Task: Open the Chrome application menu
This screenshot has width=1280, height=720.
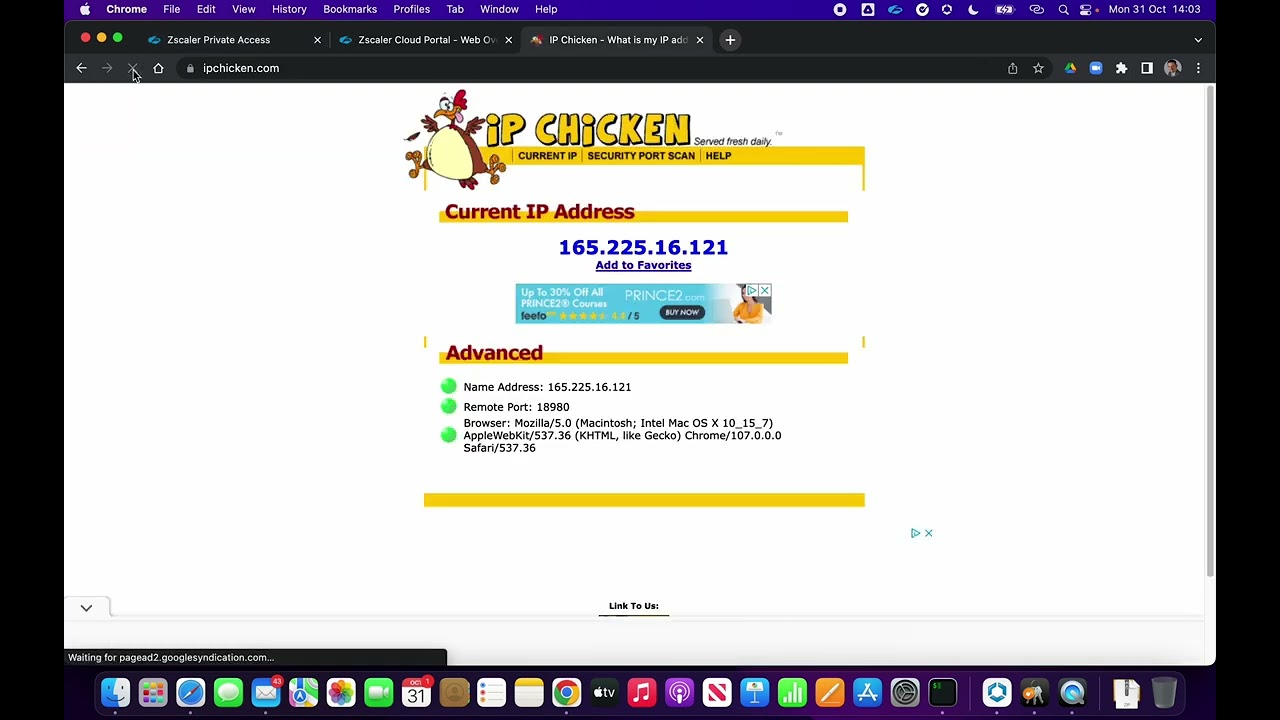Action: 126,9
